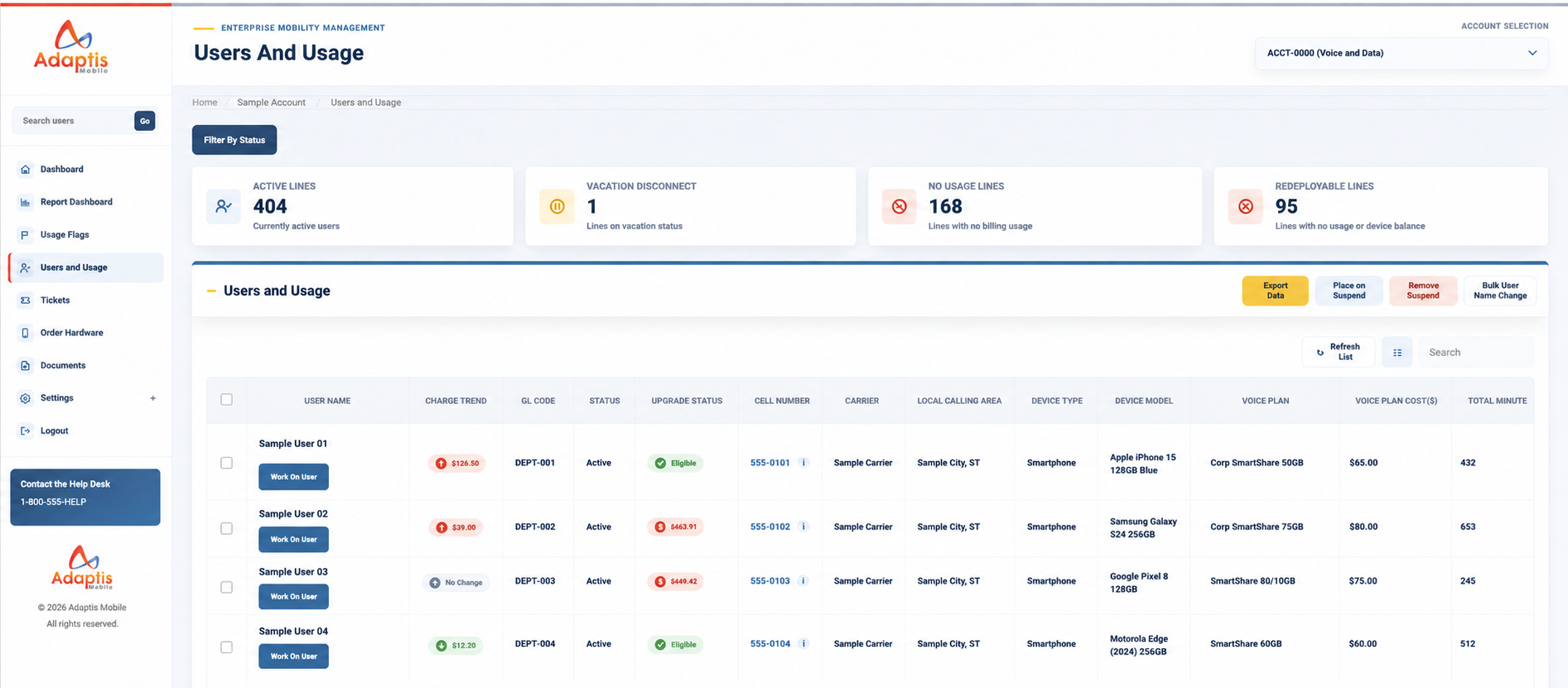Open cell number 555-0103 link
This screenshot has width=1568, height=688.
(x=770, y=581)
